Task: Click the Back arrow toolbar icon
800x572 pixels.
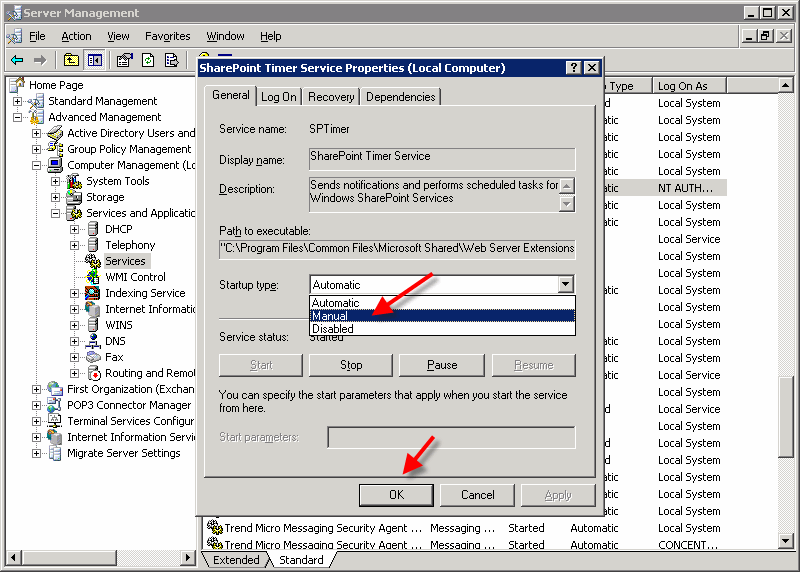Action: pyautogui.click(x=17, y=60)
